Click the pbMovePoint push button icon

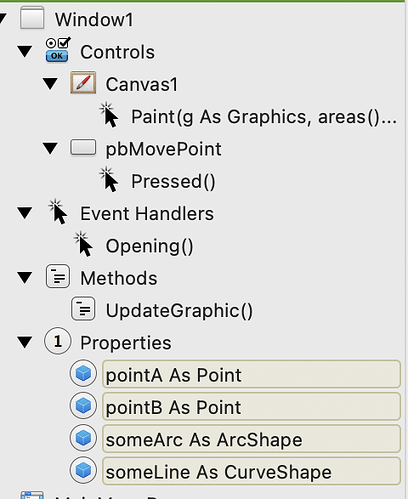(x=83, y=148)
